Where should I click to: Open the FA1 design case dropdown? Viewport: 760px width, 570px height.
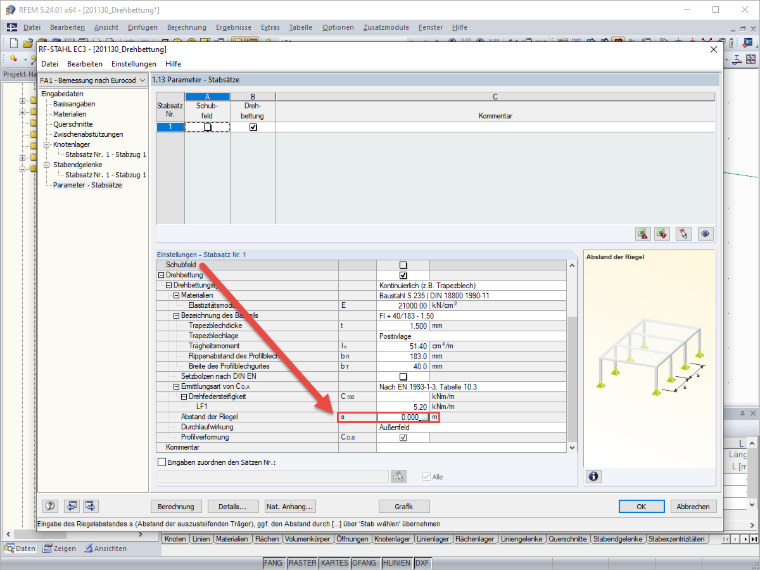93,80
